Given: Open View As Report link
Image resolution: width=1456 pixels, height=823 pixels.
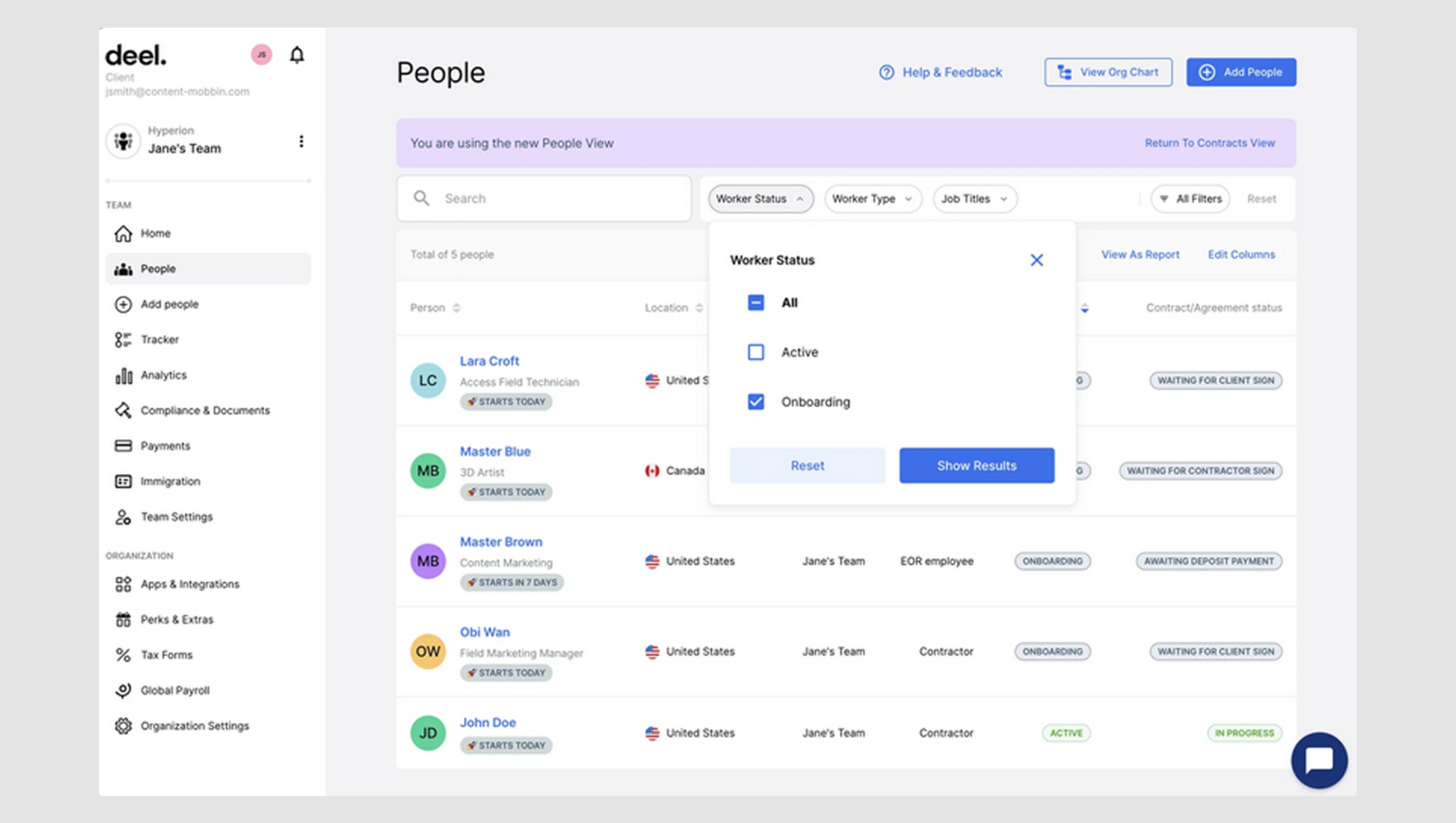Looking at the screenshot, I should pos(1140,255).
